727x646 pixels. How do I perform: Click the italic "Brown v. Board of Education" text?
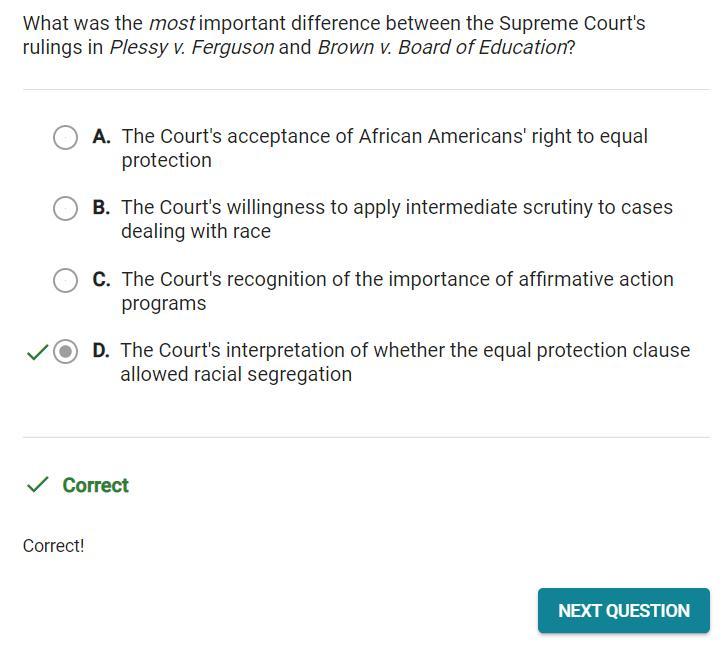point(441,47)
